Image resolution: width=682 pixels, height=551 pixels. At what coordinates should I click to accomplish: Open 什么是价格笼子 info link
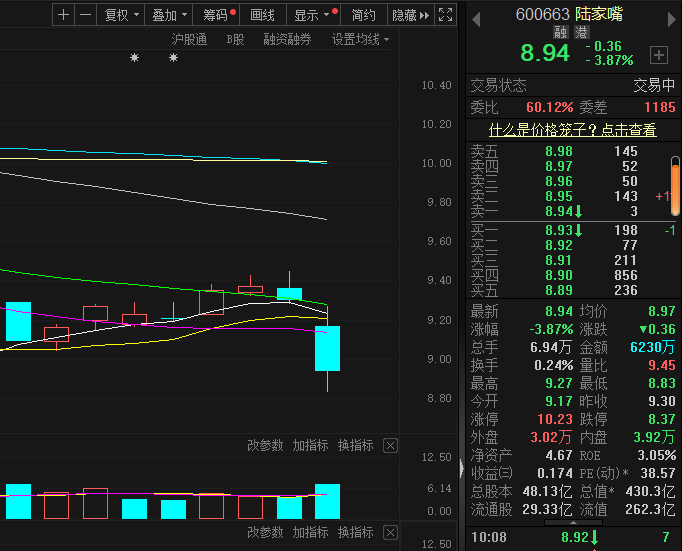tap(572, 130)
